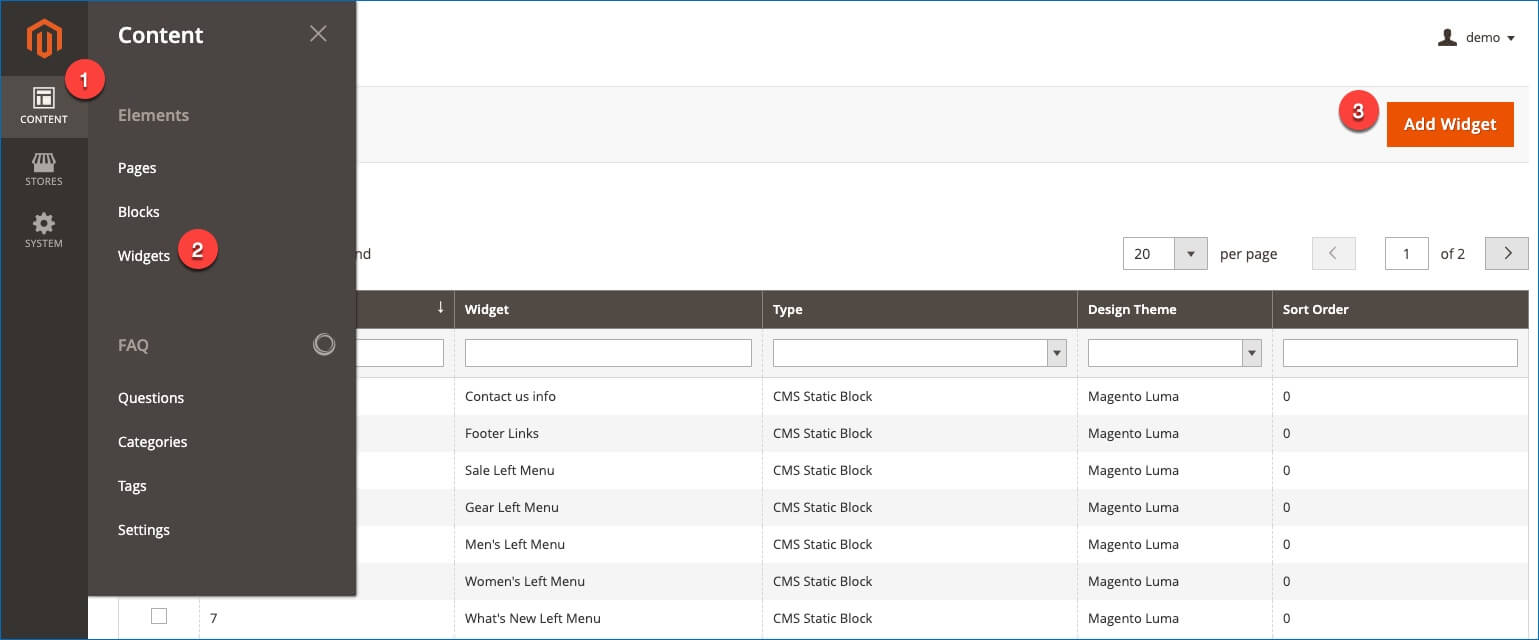Expand the Type filter dropdown
The image size is (1539, 640).
(x=1057, y=352)
